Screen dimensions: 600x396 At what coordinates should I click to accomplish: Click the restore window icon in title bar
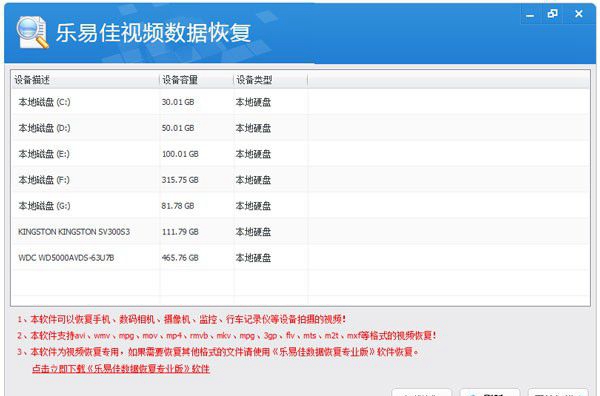click(x=552, y=15)
